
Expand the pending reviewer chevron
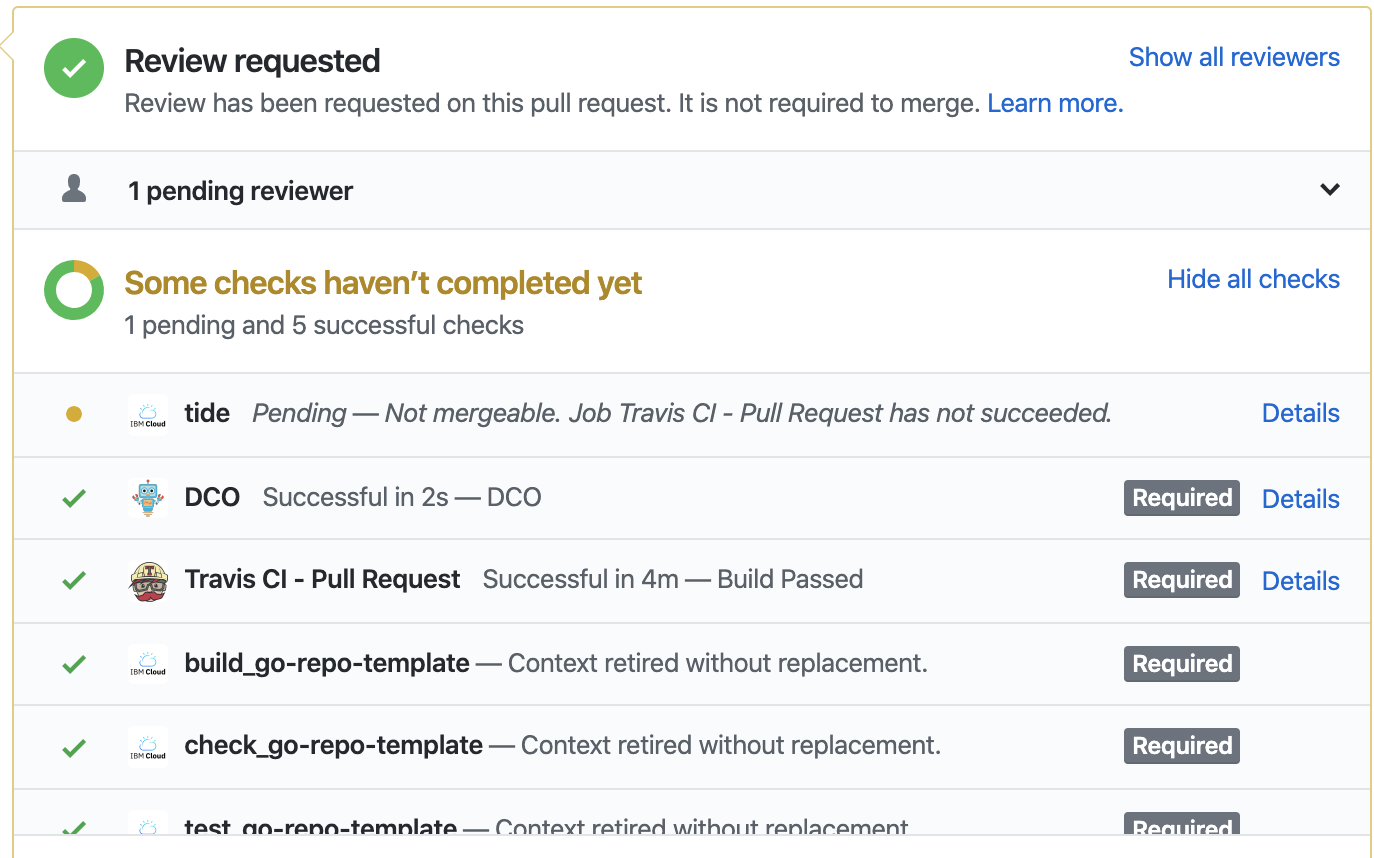tap(1329, 189)
